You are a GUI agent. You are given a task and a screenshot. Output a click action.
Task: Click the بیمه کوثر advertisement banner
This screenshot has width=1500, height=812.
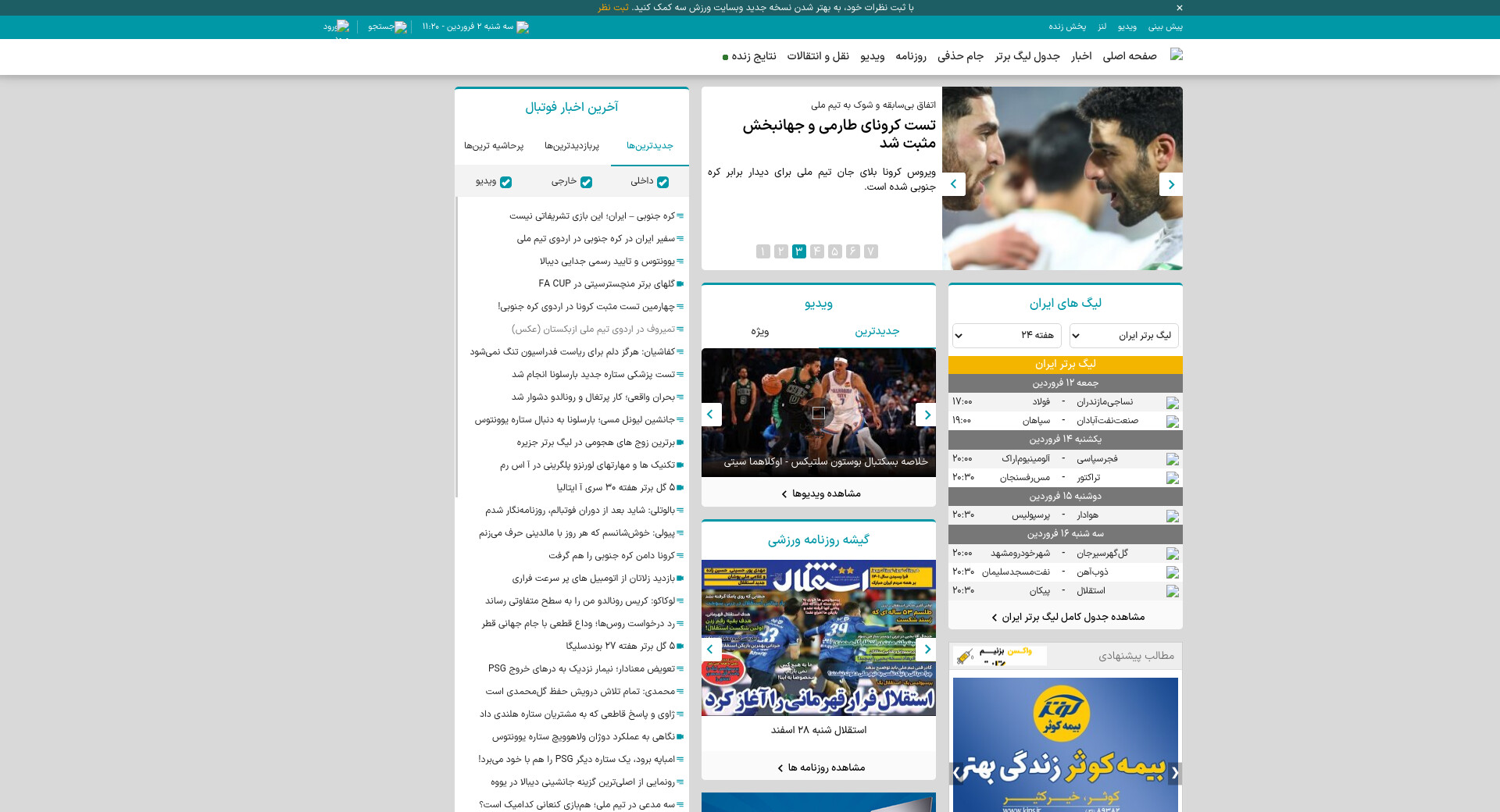[x=1066, y=745]
